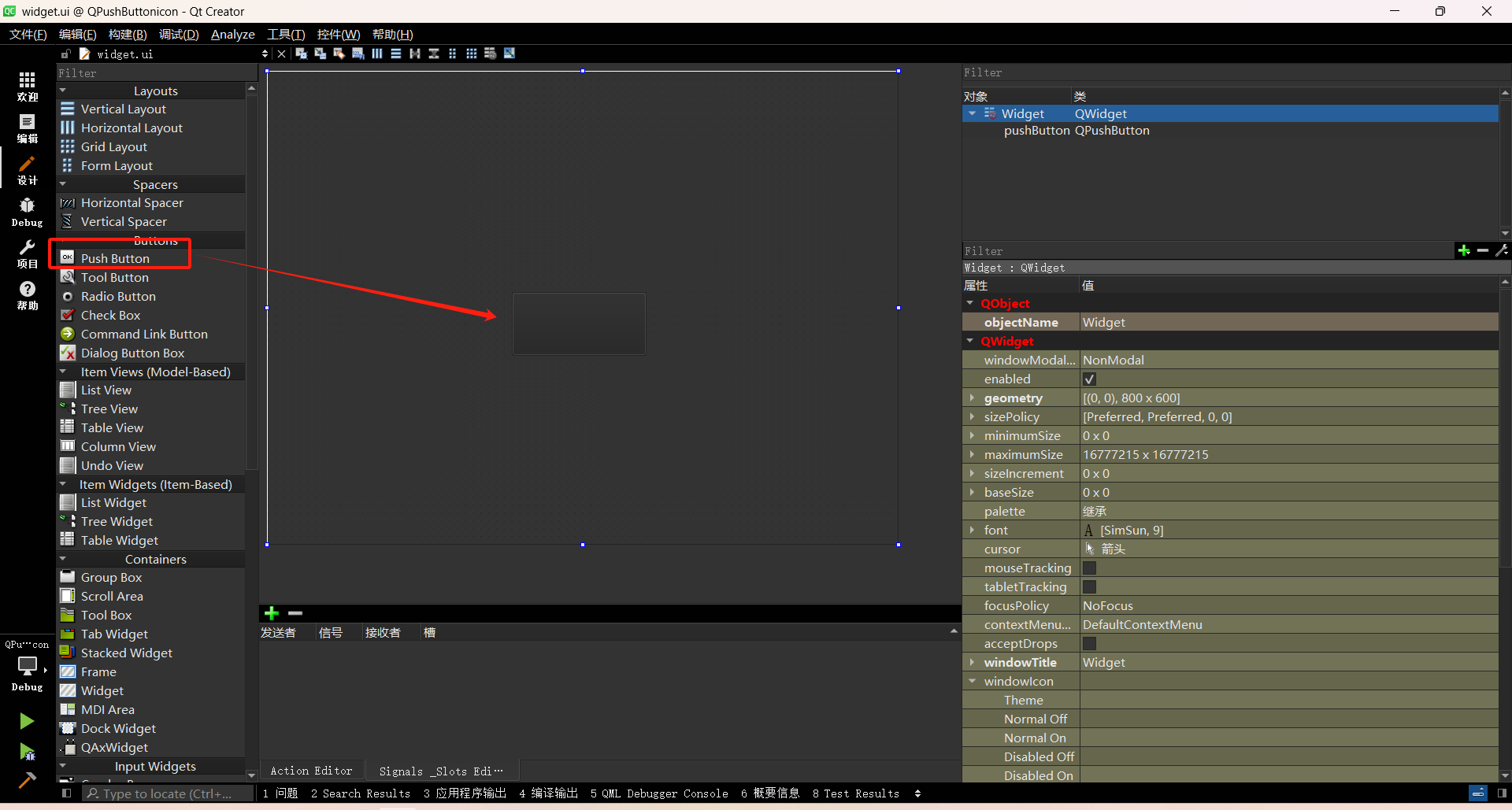Close the widget.ui document with X
This screenshot has height=810, width=1512.
coord(281,54)
